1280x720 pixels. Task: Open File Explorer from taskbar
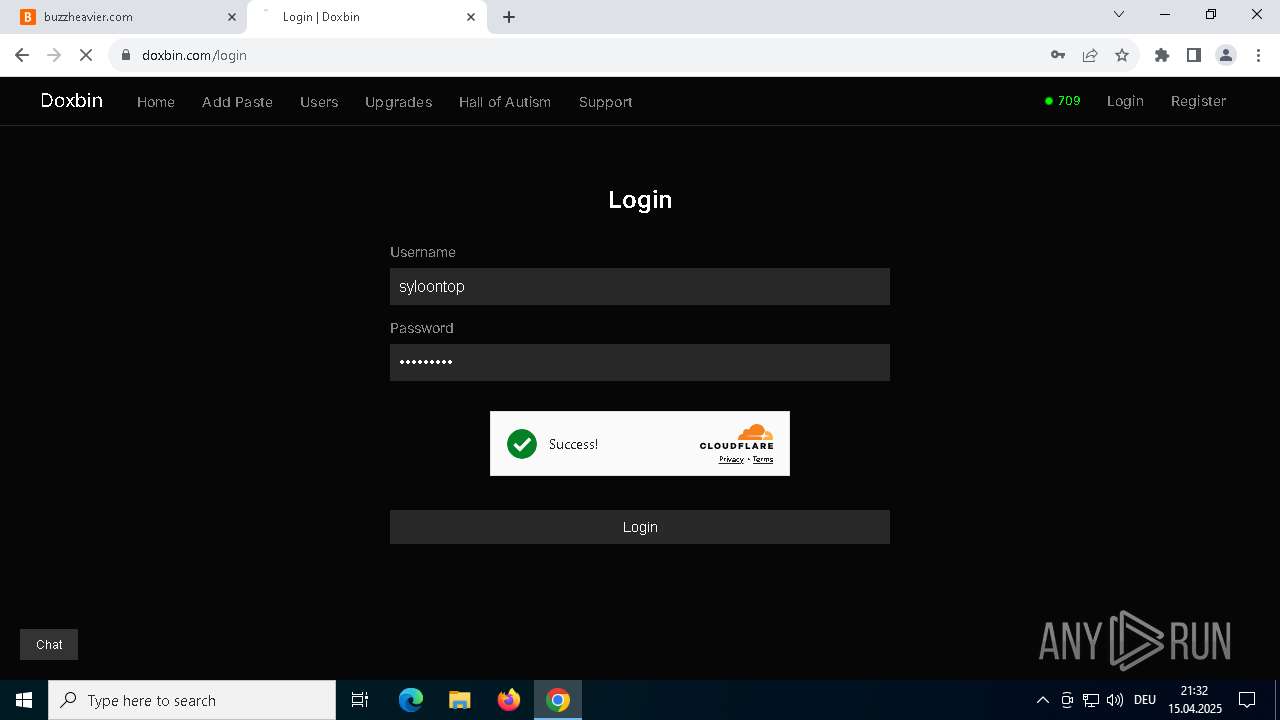click(x=460, y=700)
